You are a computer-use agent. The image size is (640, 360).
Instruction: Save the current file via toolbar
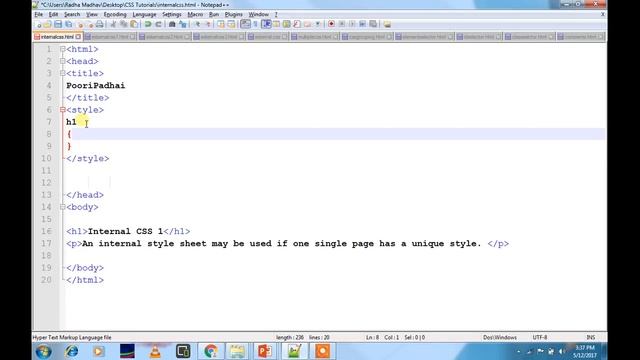(58, 24)
